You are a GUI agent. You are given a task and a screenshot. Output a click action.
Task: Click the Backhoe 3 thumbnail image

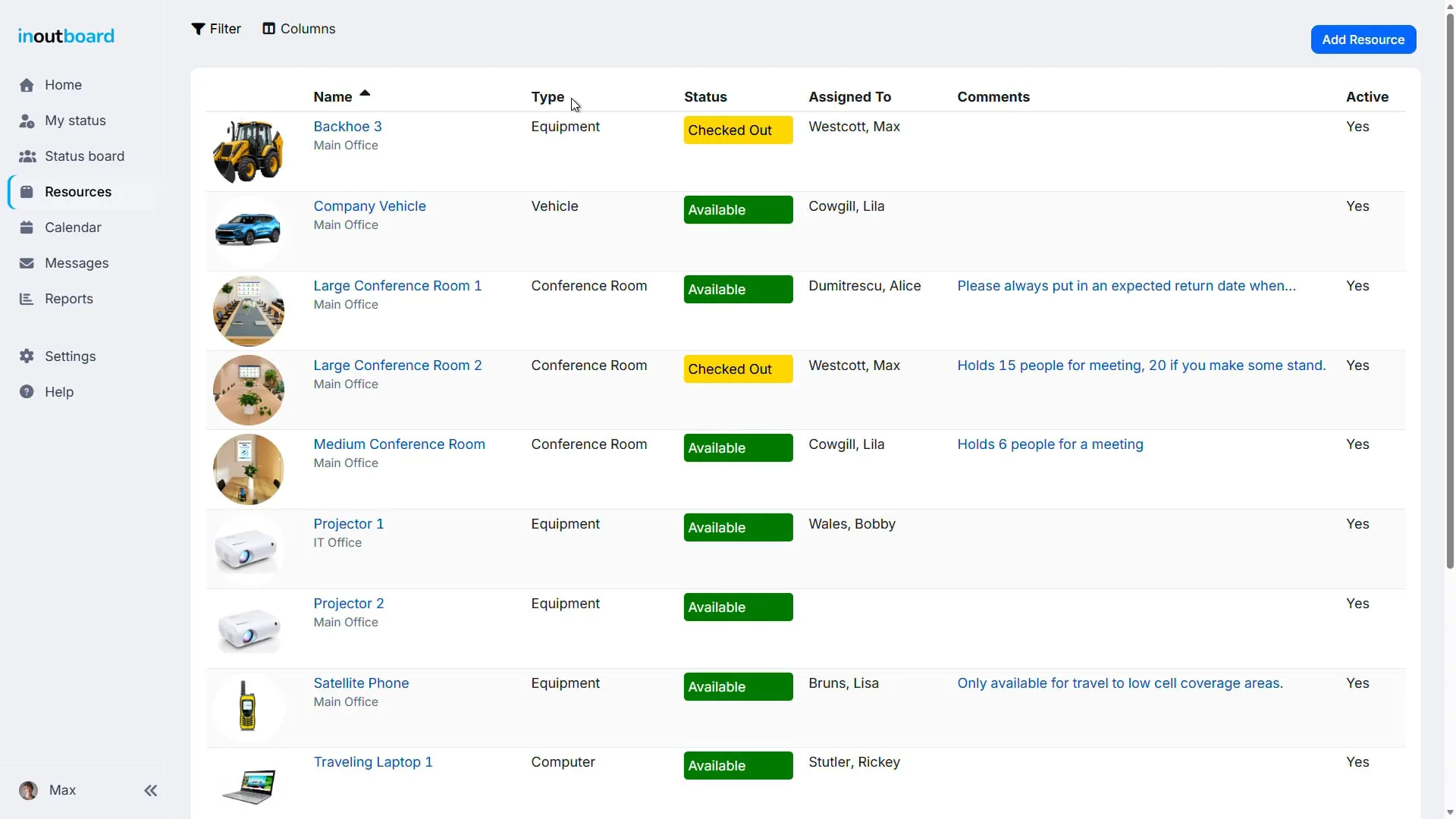tap(248, 152)
